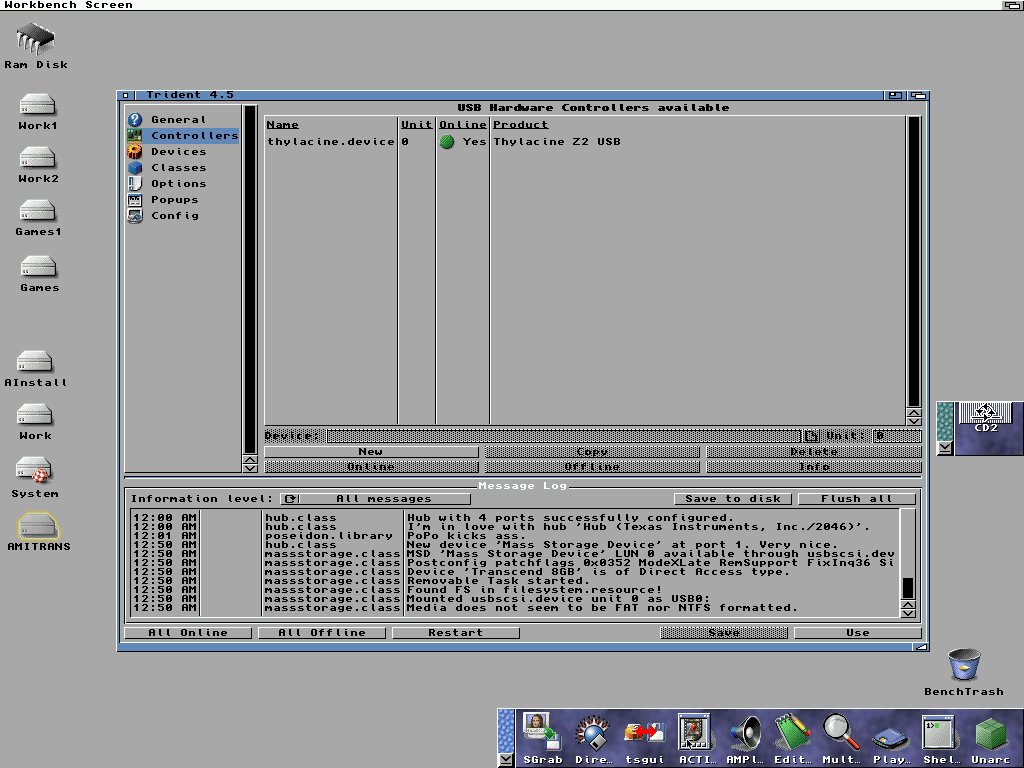
Task: Select the thylacine.device row
Action: (x=584, y=142)
